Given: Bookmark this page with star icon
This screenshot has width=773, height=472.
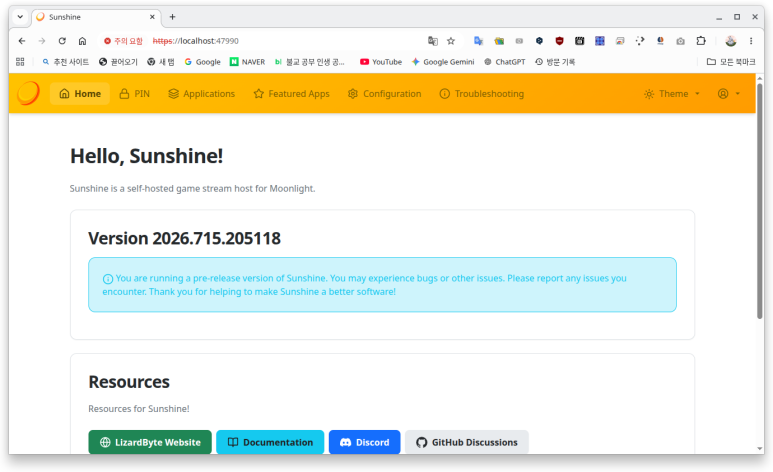Looking at the screenshot, I should 451,41.
